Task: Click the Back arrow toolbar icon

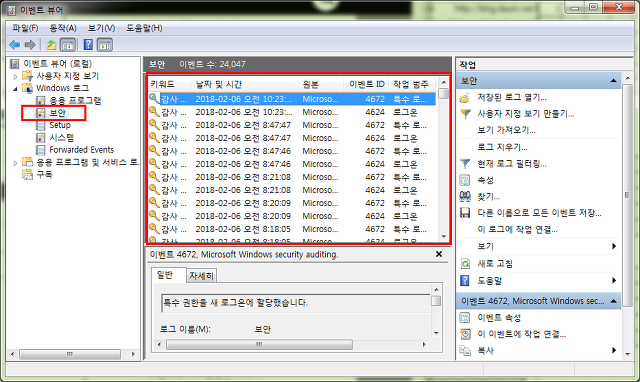Action: click(x=15, y=44)
